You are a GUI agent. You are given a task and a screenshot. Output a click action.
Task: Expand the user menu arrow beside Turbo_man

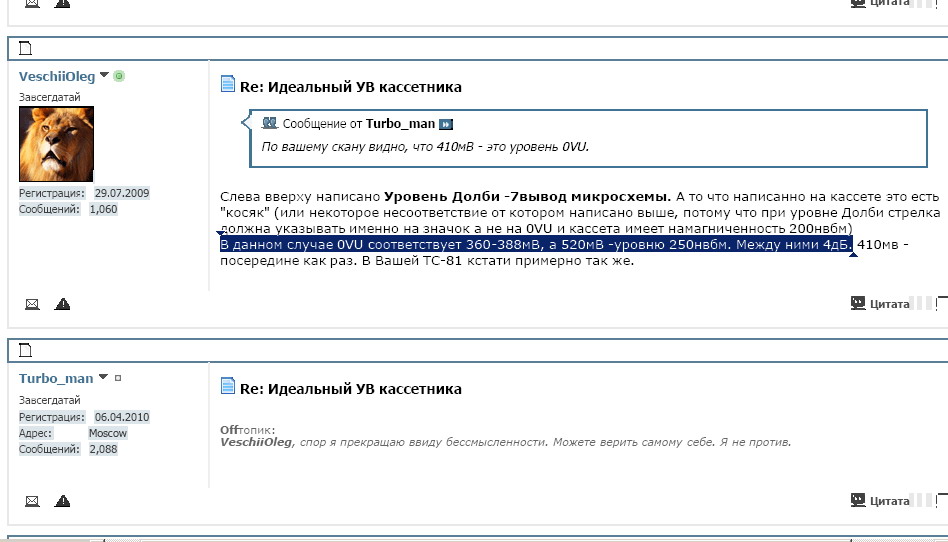(103, 378)
